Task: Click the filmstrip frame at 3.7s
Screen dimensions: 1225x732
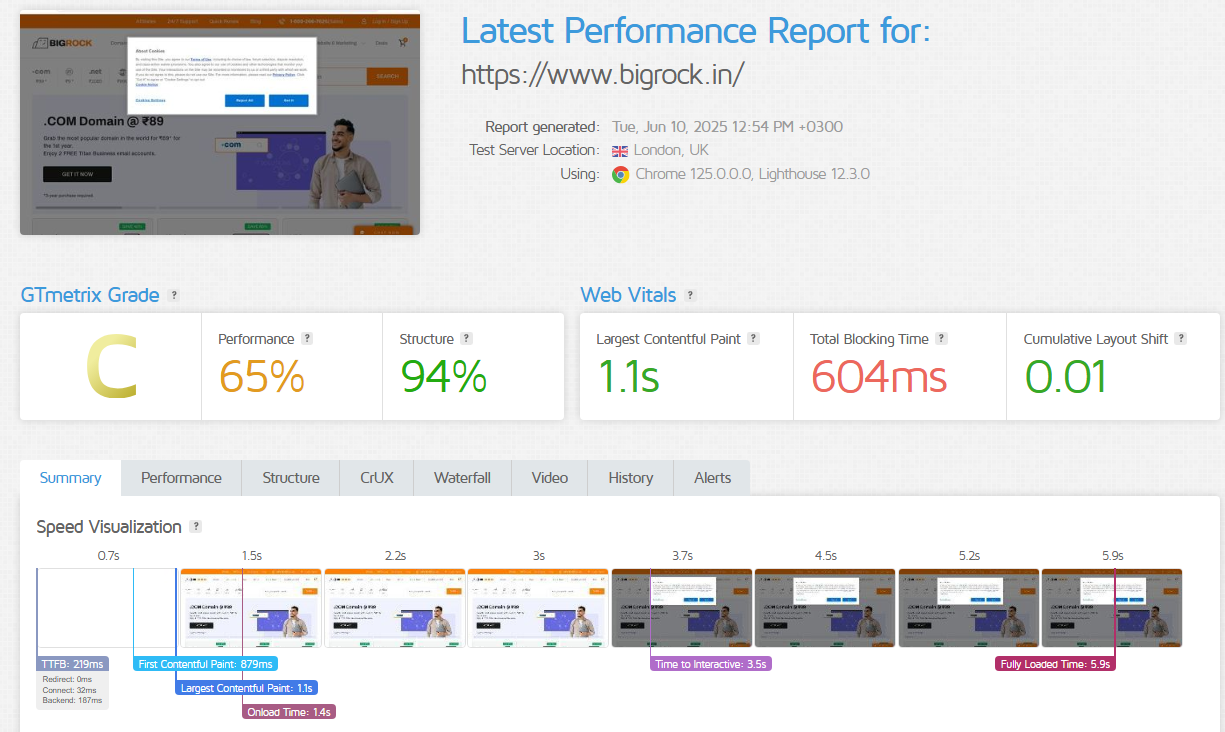Action: (681, 608)
